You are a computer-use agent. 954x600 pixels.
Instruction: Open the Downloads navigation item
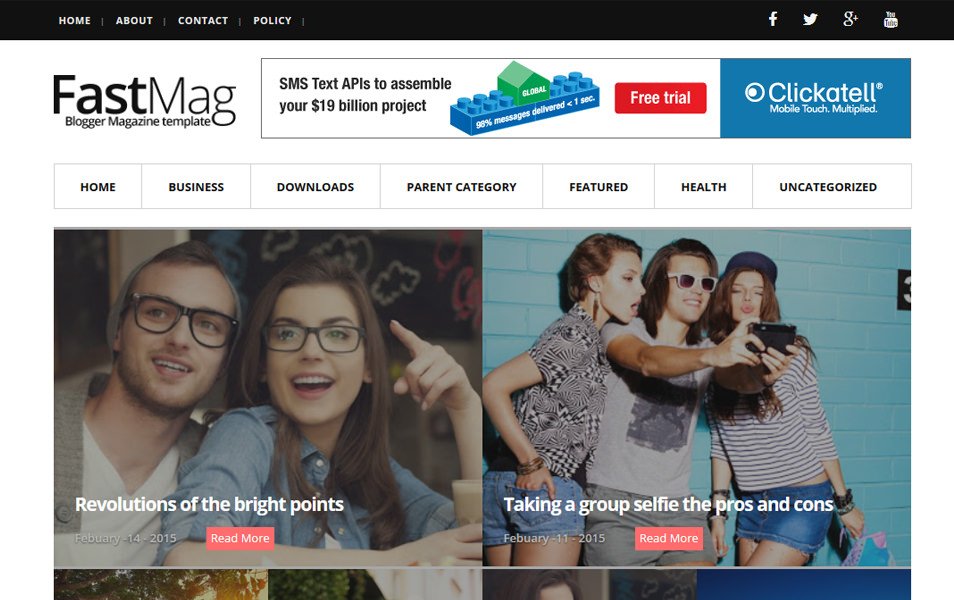[315, 187]
